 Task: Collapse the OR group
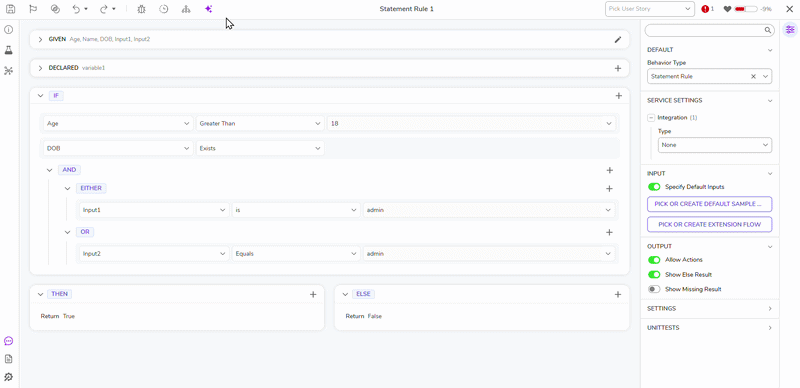[x=67, y=232]
